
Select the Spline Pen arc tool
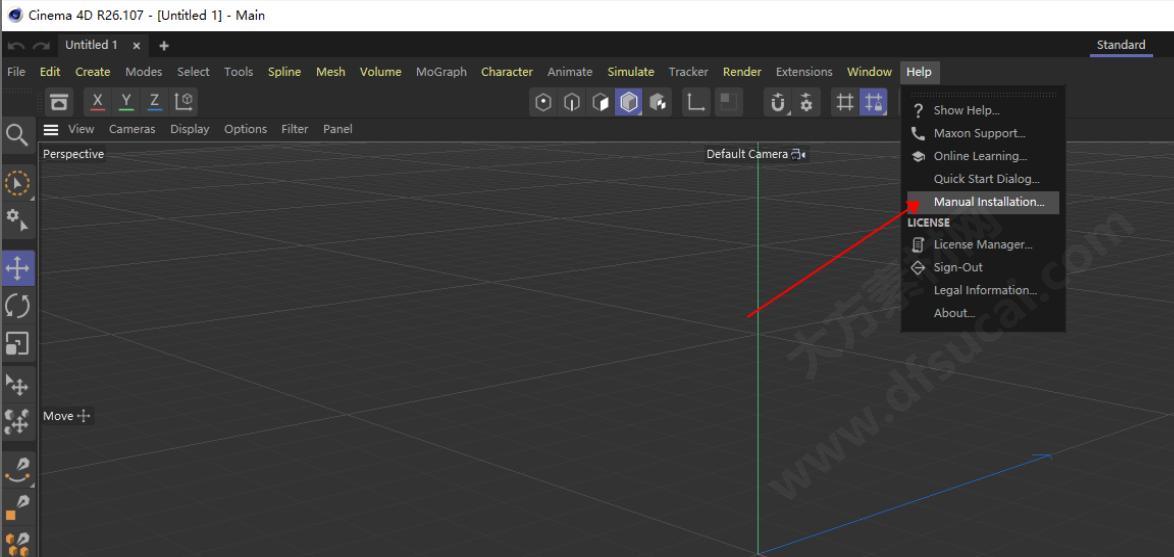coord(17,470)
